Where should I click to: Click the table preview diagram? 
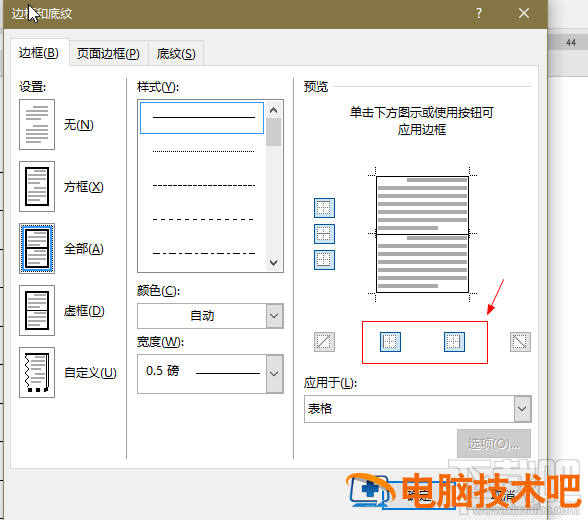pyautogui.click(x=422, y=234)
